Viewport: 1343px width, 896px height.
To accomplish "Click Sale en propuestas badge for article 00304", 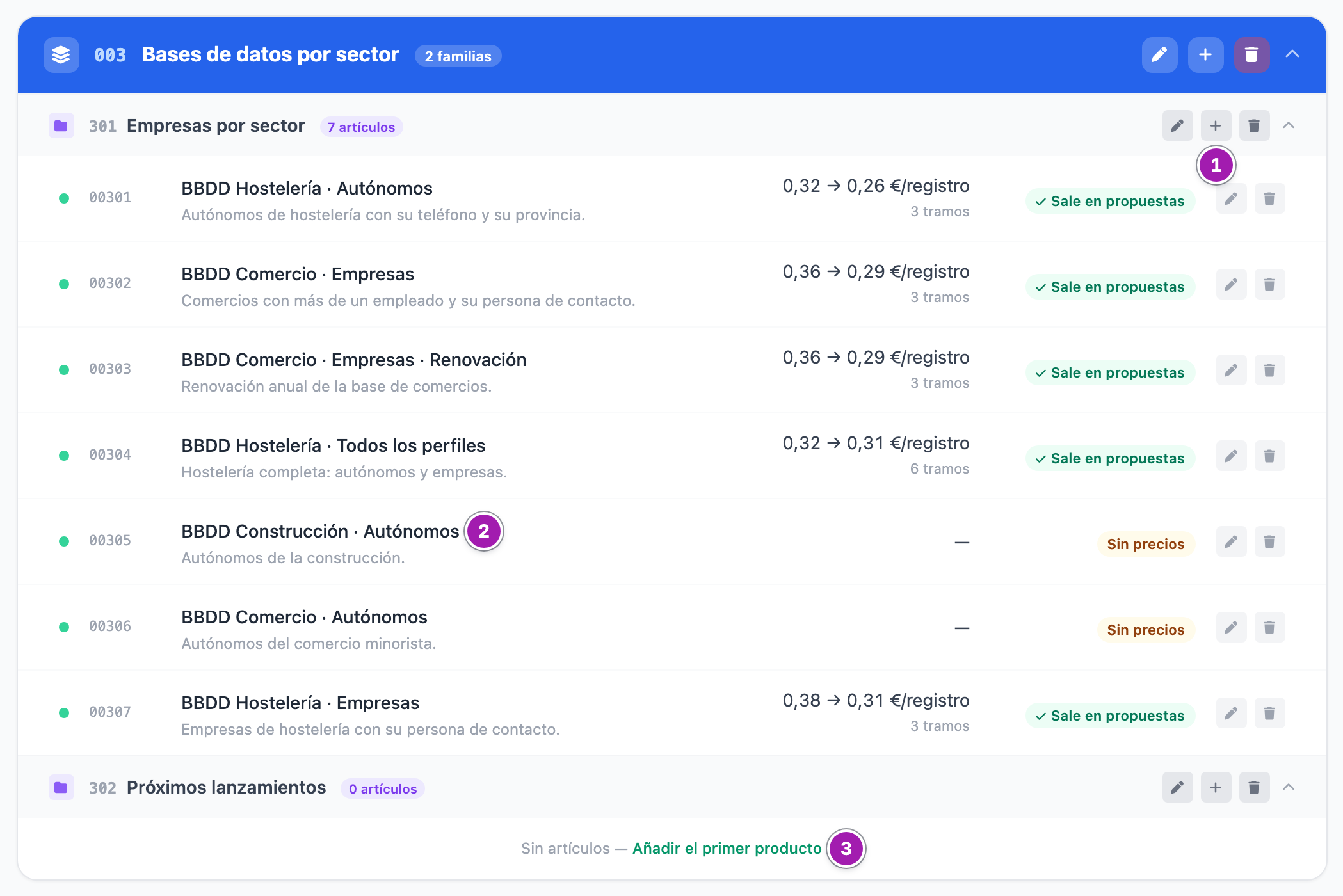I will [x=1110, y=458].
